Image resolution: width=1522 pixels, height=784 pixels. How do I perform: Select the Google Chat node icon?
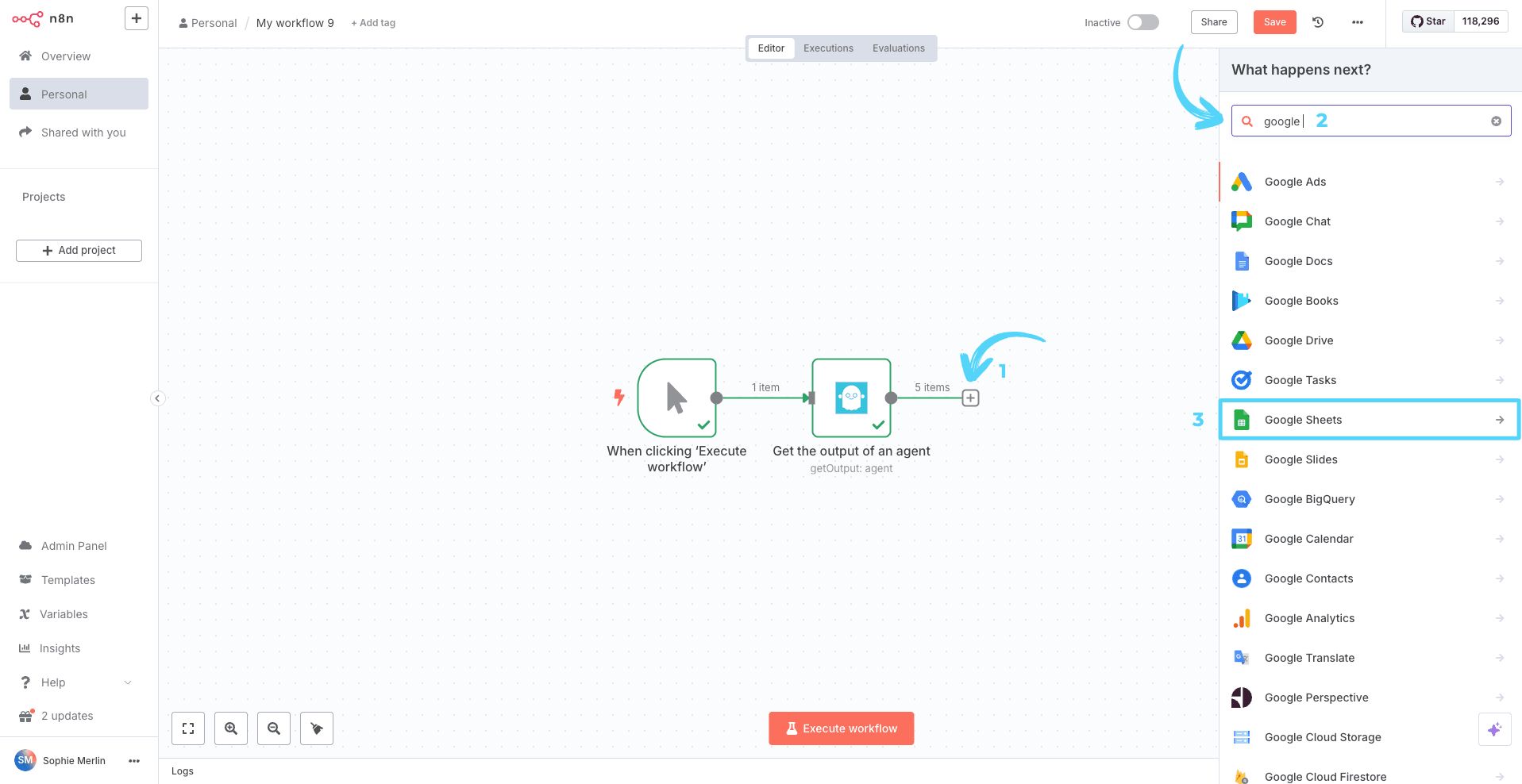(x=1242, y=221)
